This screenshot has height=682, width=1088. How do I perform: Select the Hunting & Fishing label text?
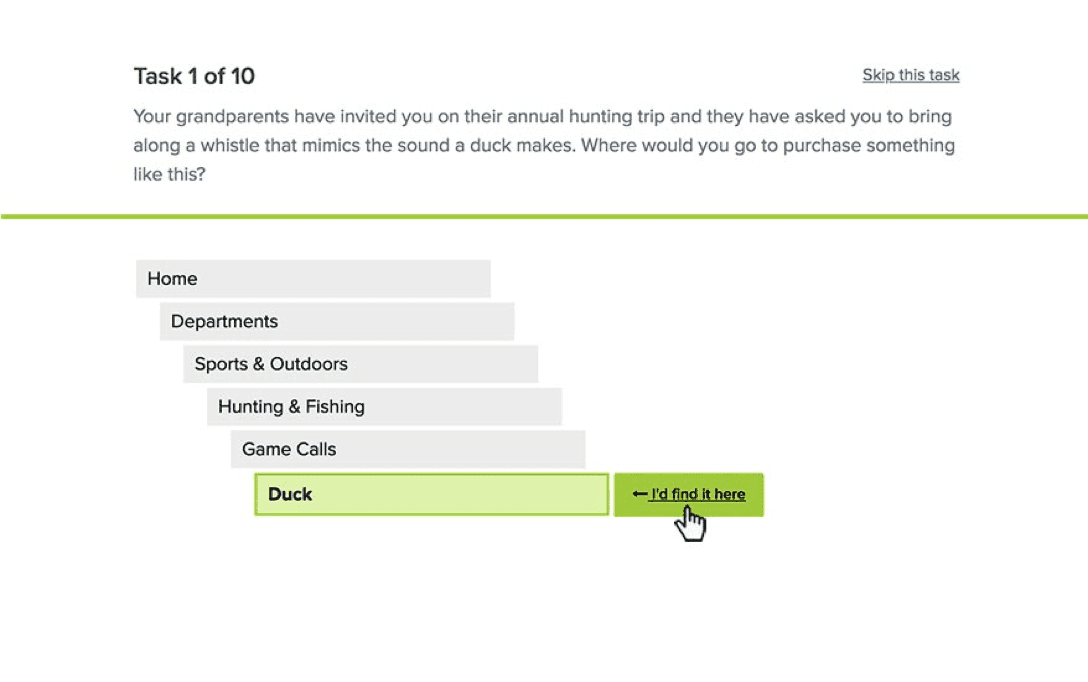point(291,407)
